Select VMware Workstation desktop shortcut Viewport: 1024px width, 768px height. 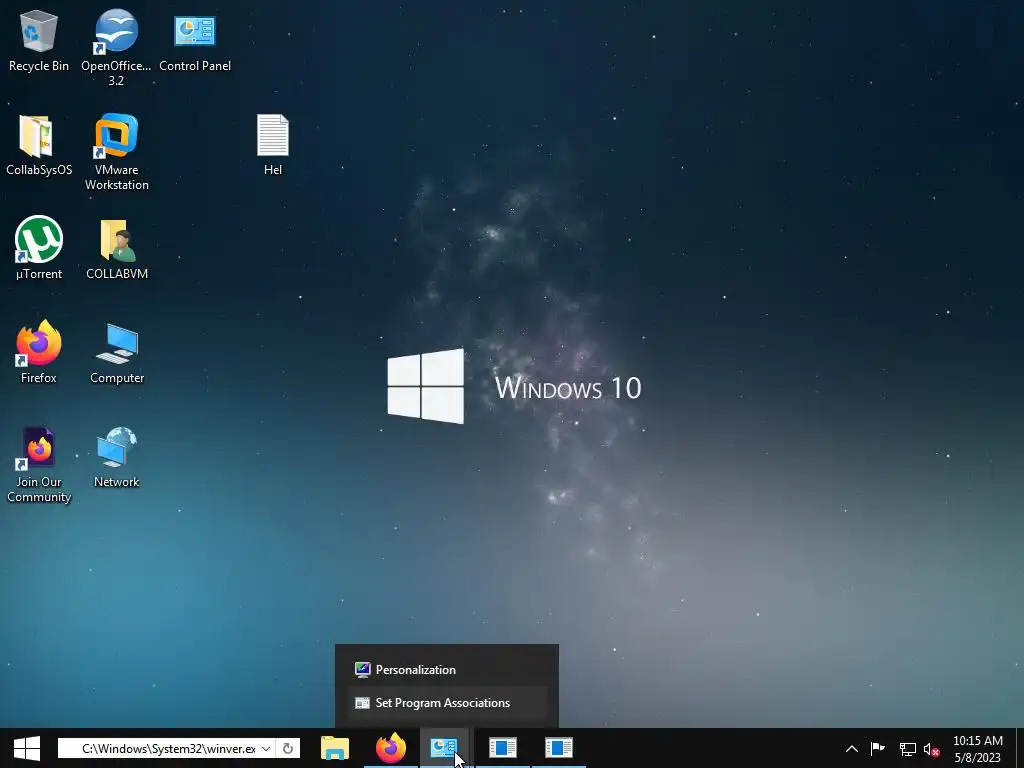(116, 152)
